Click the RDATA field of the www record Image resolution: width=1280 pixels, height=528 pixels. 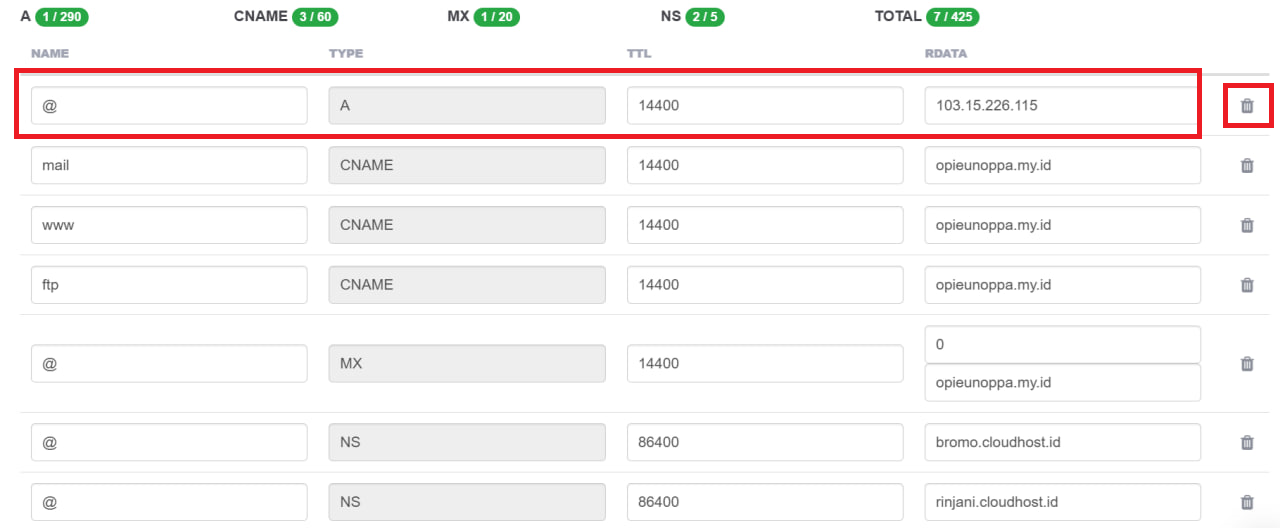pos(1063,225)
